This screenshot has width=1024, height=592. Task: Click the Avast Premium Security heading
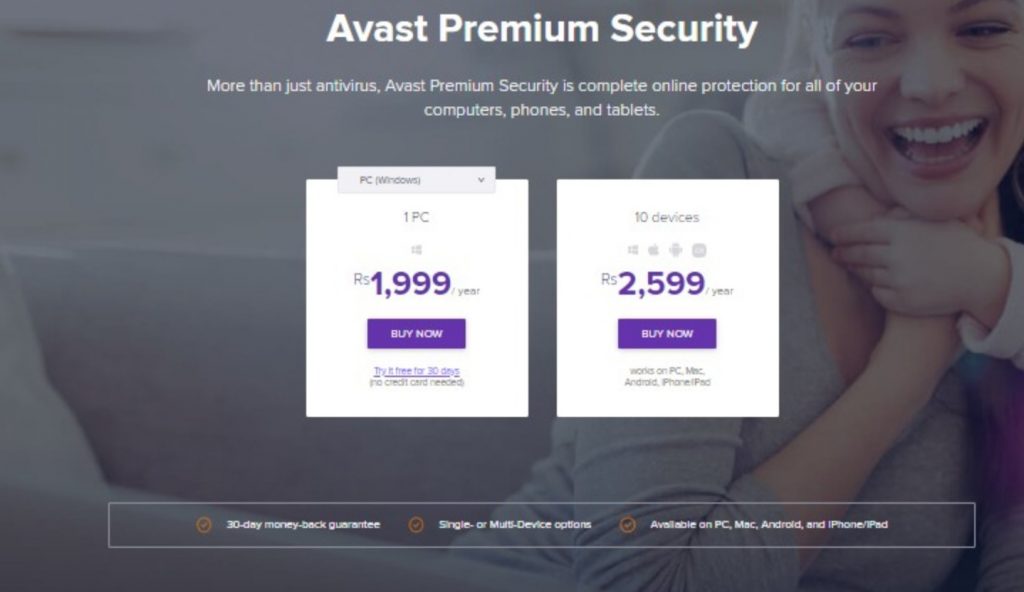point(540,30)
